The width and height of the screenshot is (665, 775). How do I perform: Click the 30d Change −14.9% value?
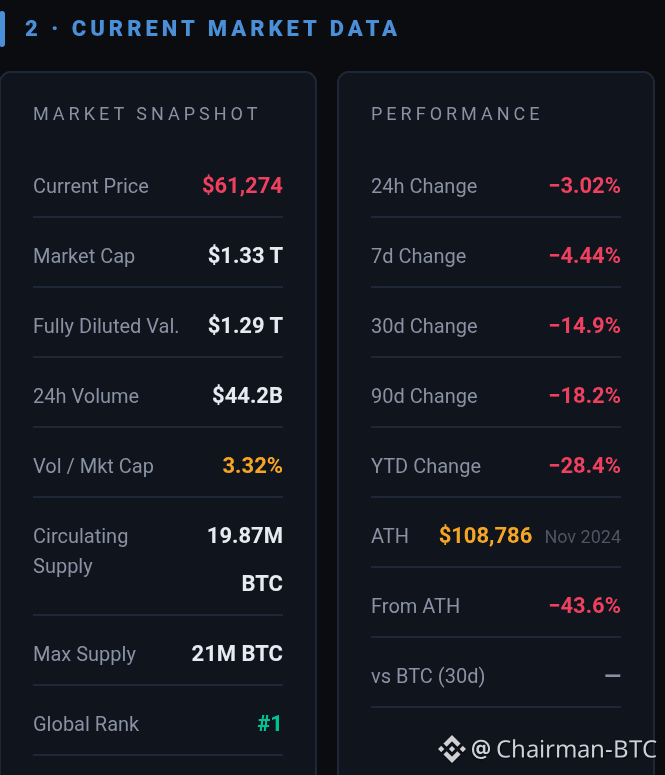click(x=585, y=326)
